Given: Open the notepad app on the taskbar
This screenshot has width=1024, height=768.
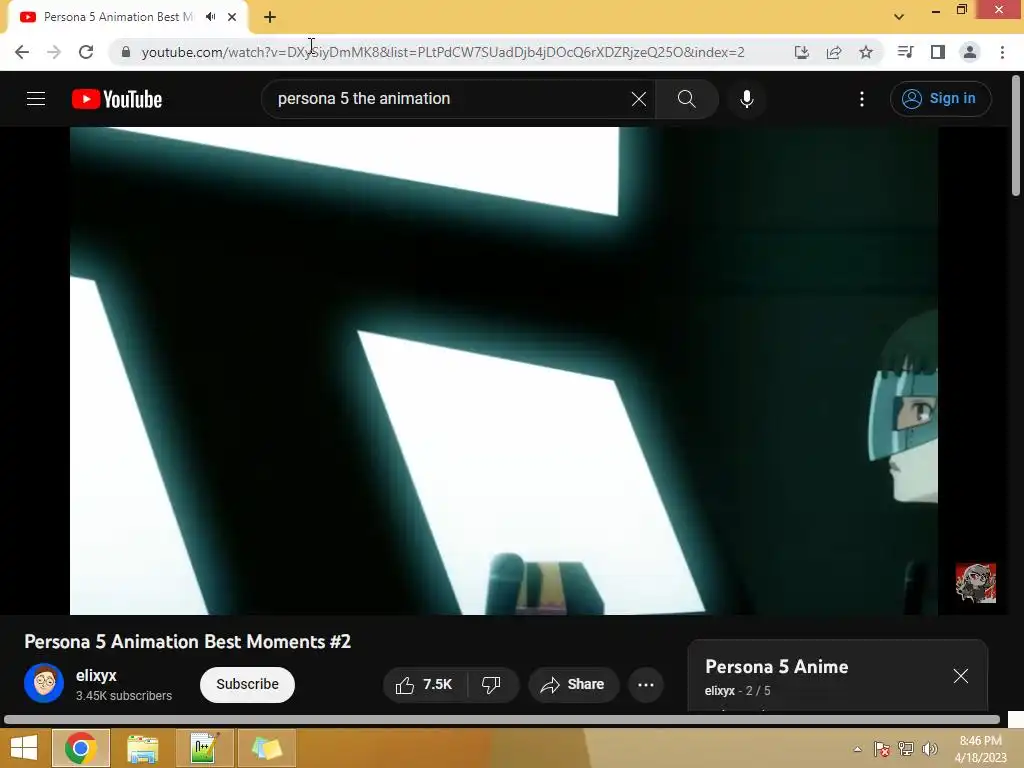Looking at the screenshot, I should (204, 748).
